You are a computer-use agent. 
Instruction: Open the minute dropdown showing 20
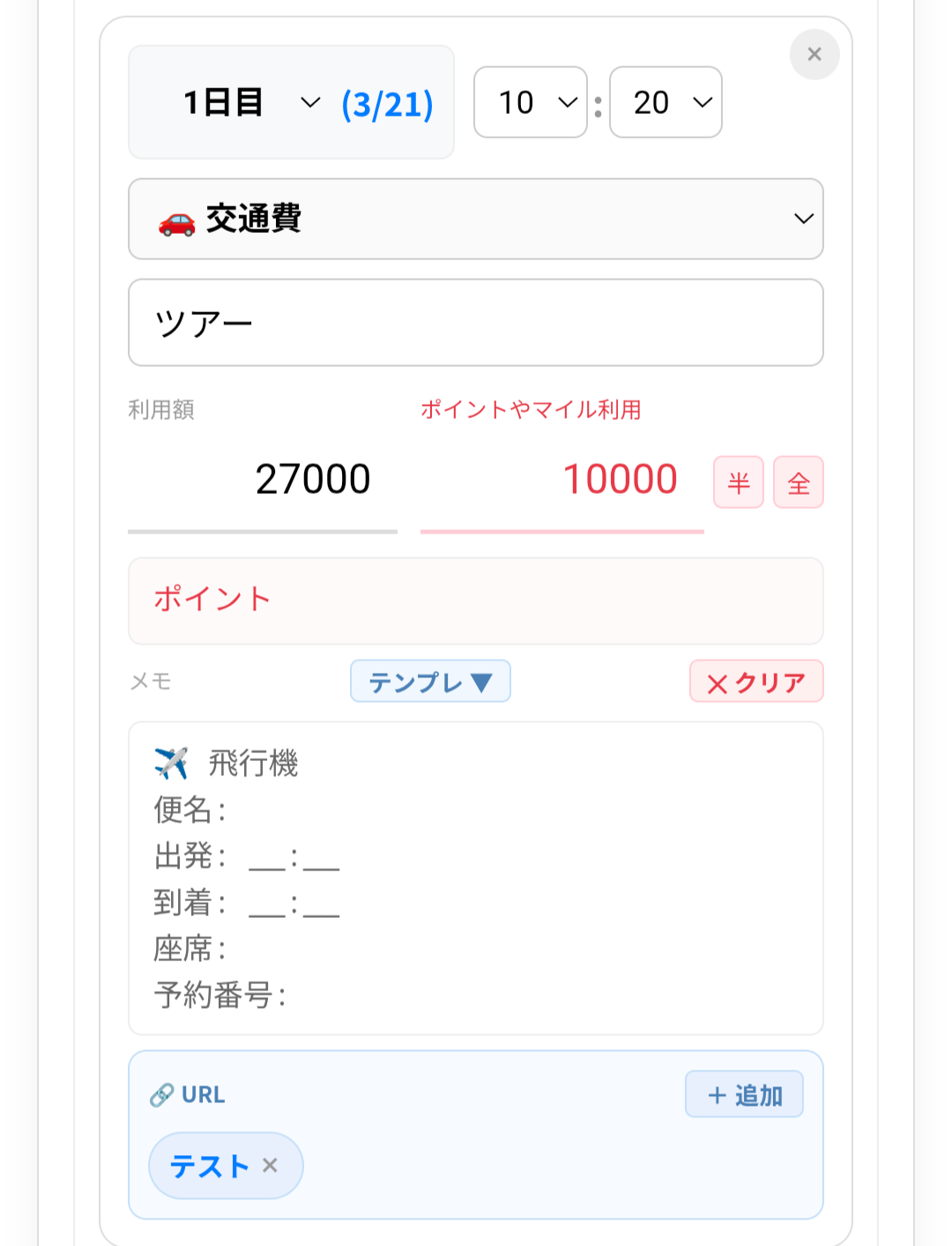coord(666,102)
